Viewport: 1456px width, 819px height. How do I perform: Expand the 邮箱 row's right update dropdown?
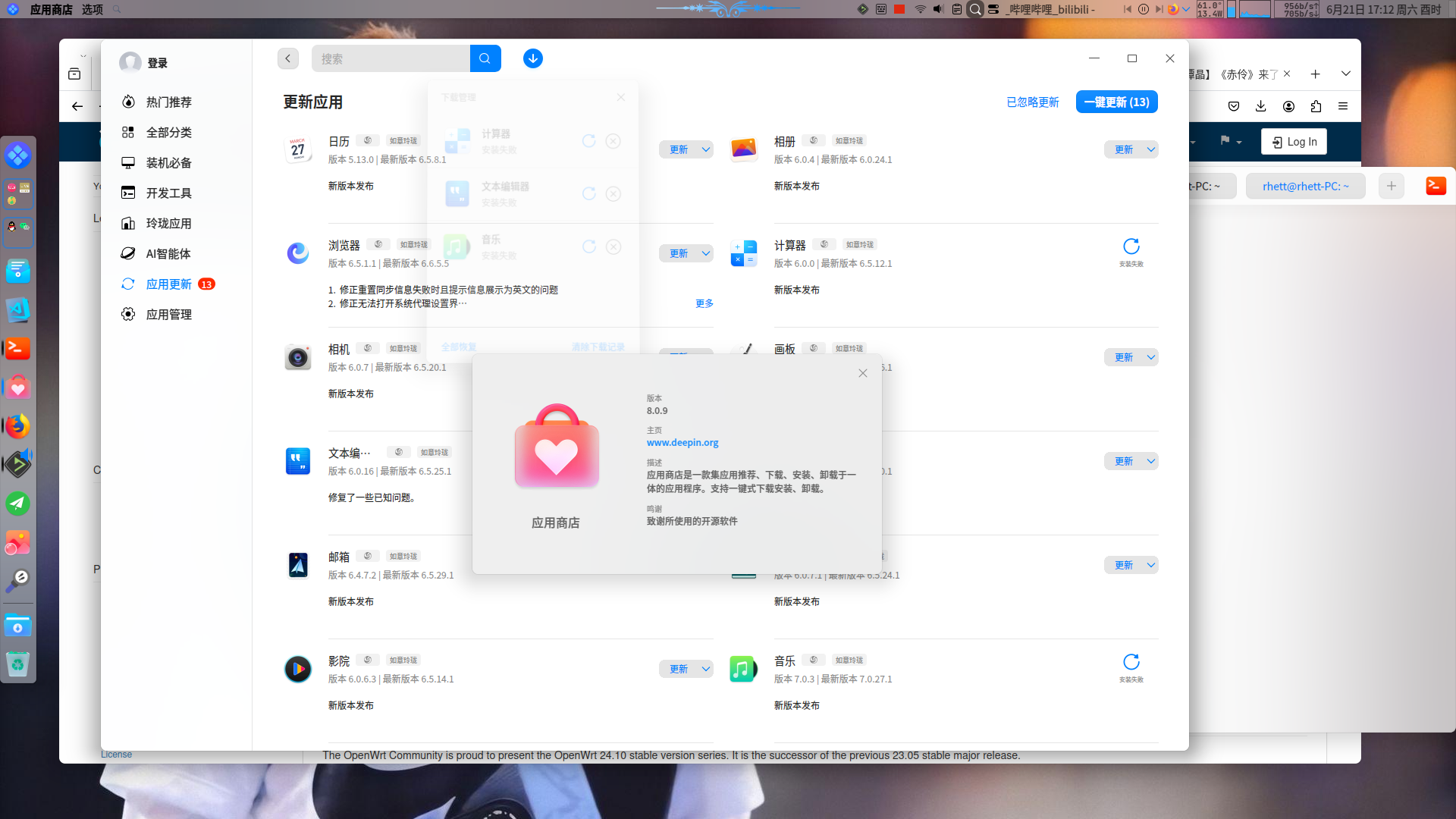[1151, 565]
